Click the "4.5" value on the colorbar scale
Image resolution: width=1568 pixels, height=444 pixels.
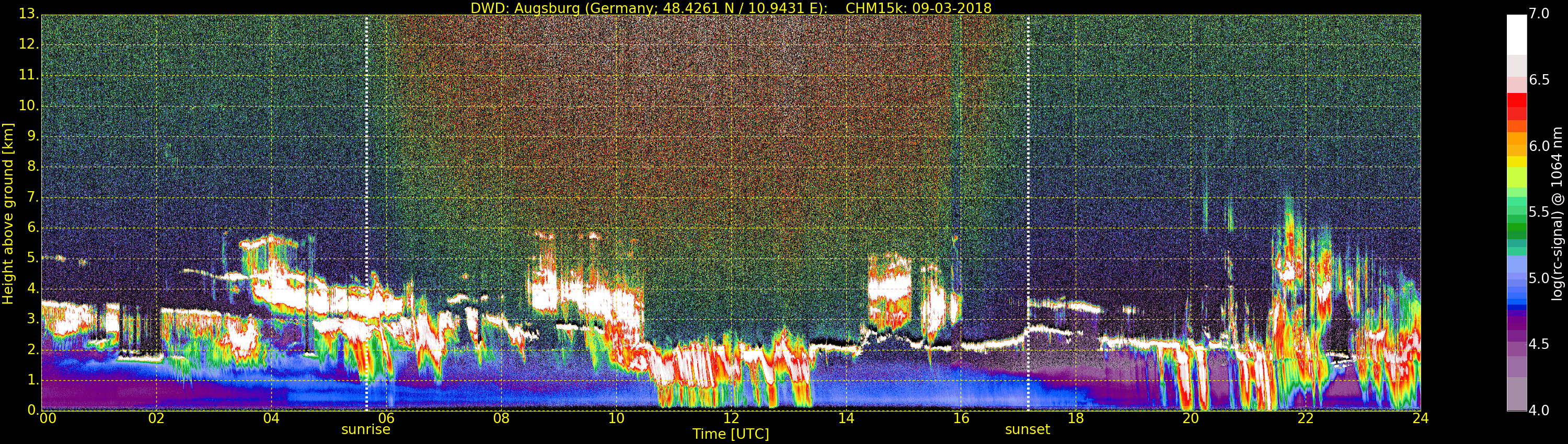pos(1539,344)
